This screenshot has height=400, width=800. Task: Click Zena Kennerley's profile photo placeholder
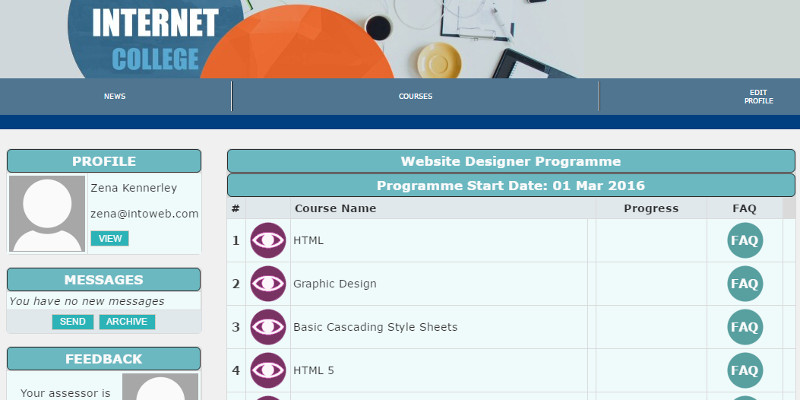tap(47, 214)
